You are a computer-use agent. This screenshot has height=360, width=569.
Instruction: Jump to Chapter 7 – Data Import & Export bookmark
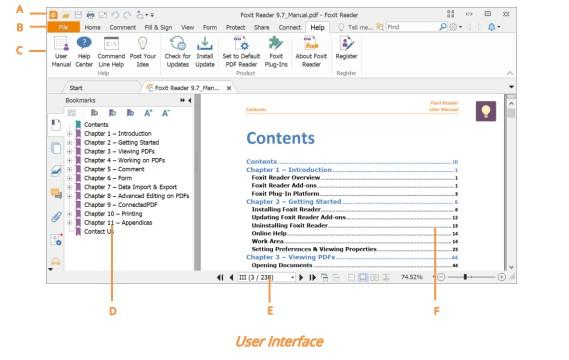pos(130,187)
